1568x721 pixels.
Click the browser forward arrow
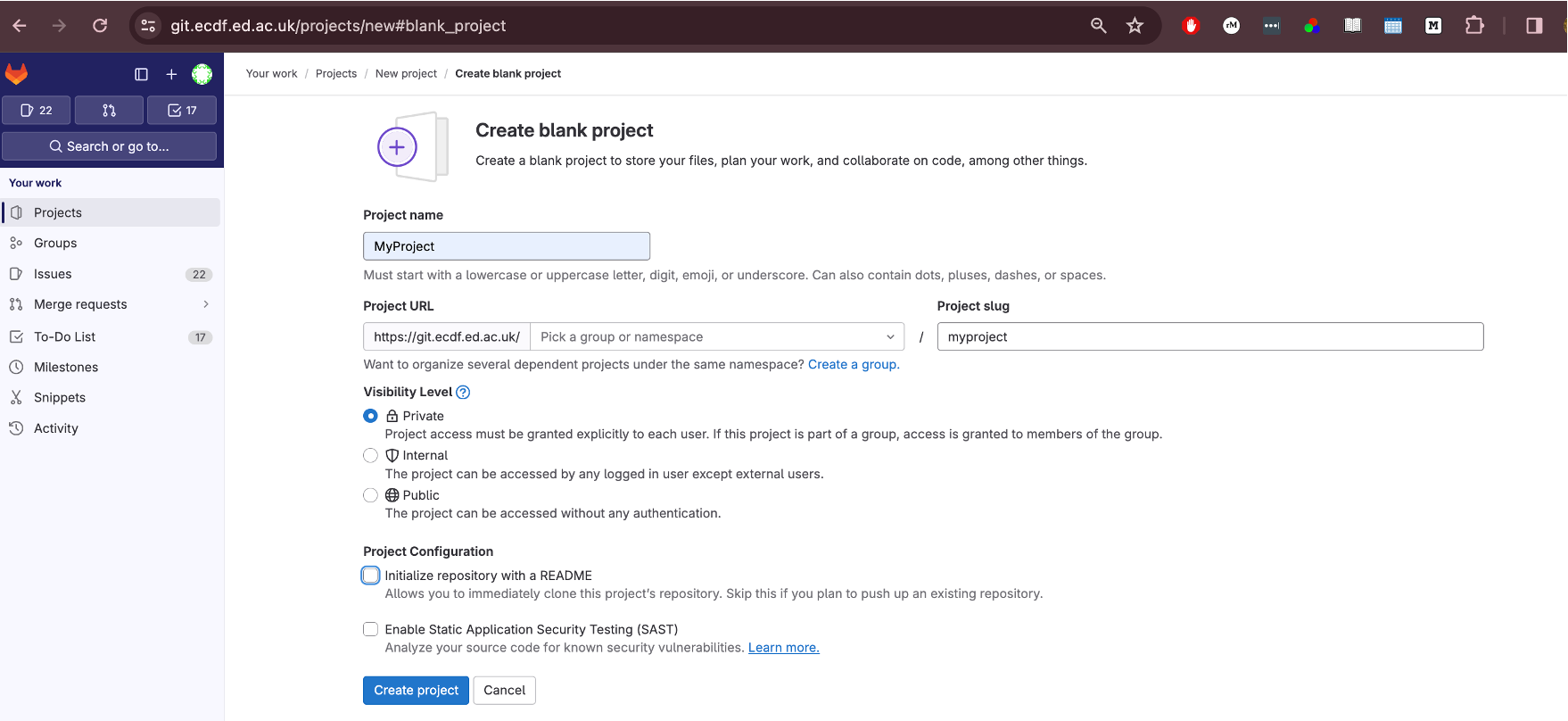(x=59, y=26)
